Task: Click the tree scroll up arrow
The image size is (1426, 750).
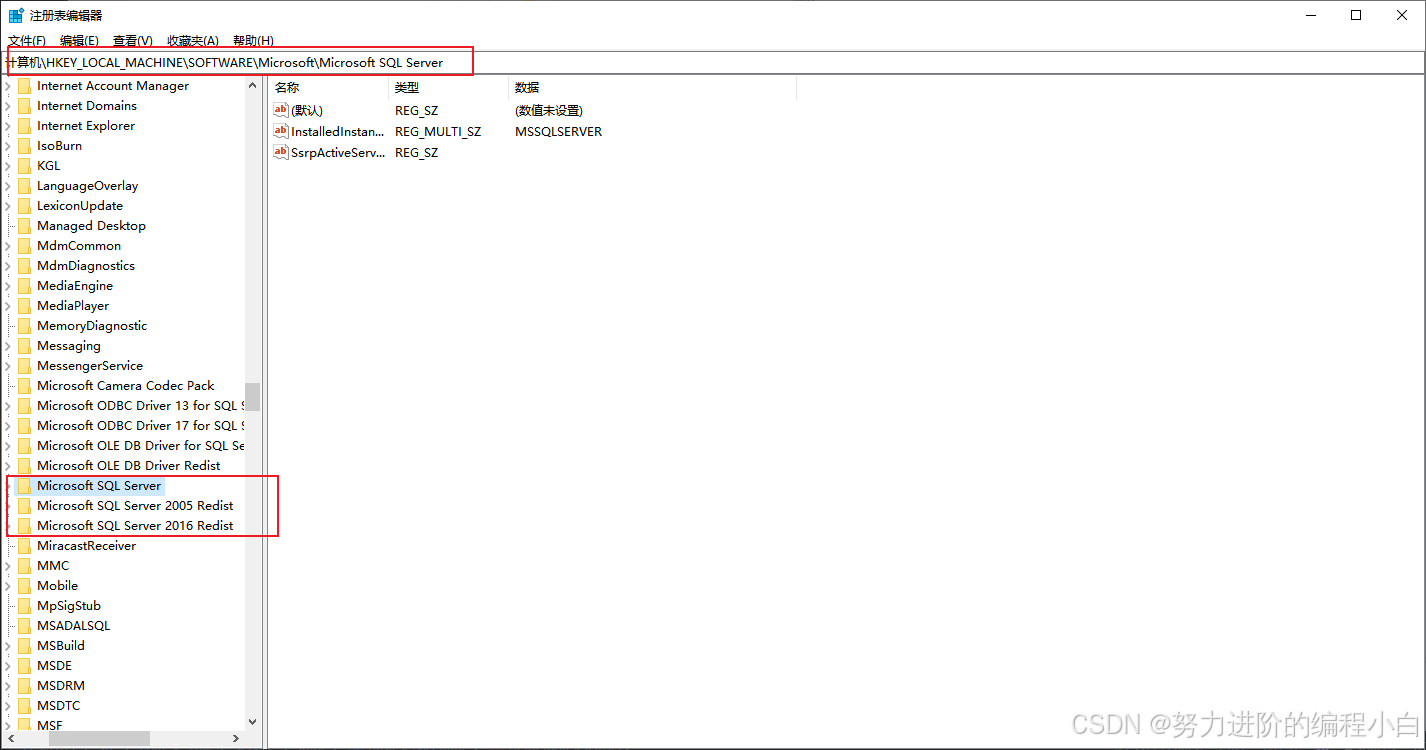Action: (253, 86)
